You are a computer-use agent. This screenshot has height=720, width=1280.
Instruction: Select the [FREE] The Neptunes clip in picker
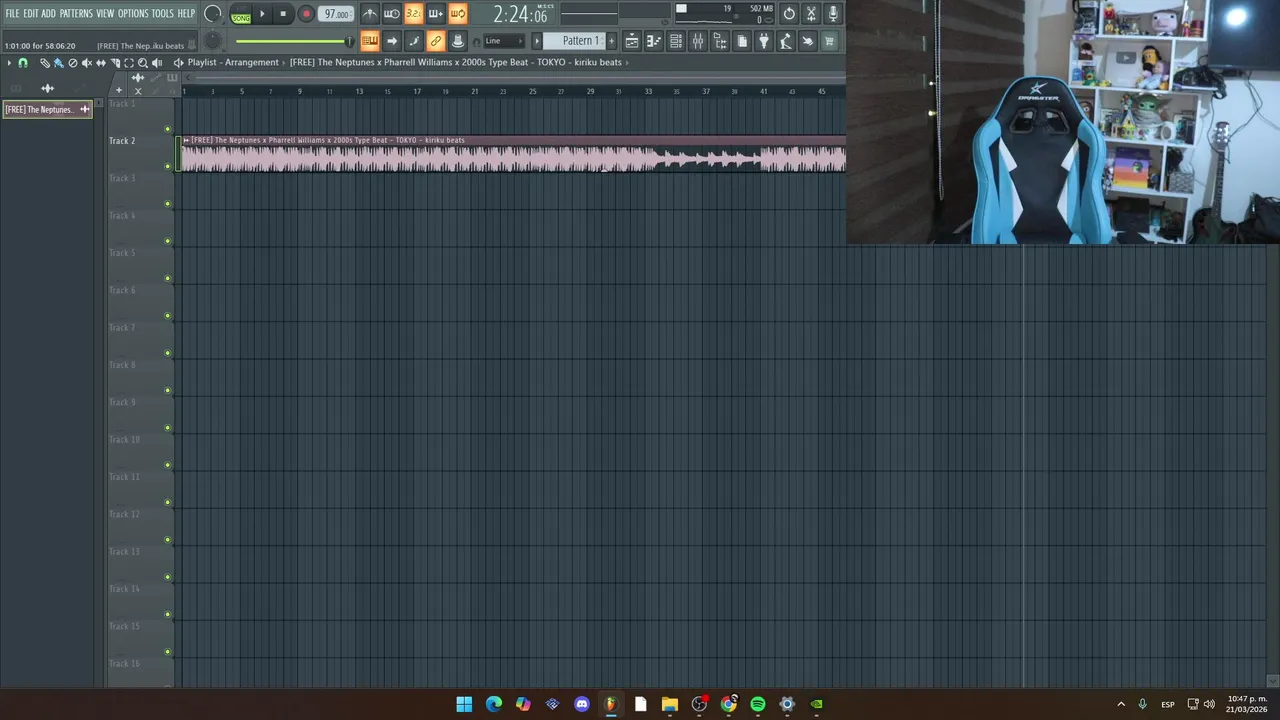tap(47, 110)
